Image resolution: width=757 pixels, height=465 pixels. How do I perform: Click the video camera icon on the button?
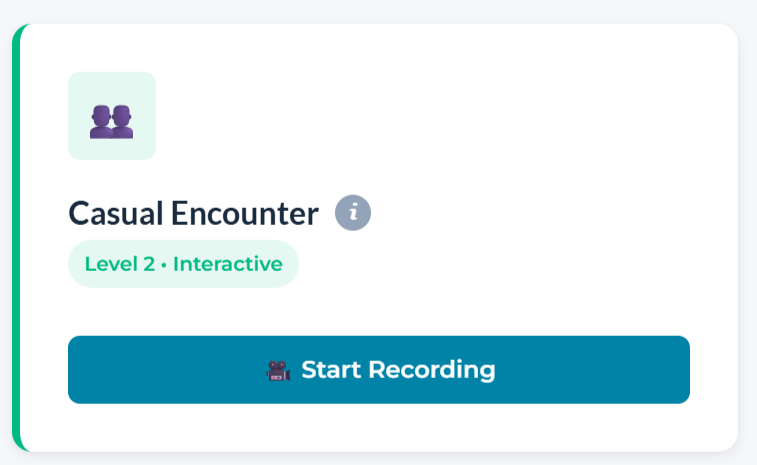coord(277,371)
